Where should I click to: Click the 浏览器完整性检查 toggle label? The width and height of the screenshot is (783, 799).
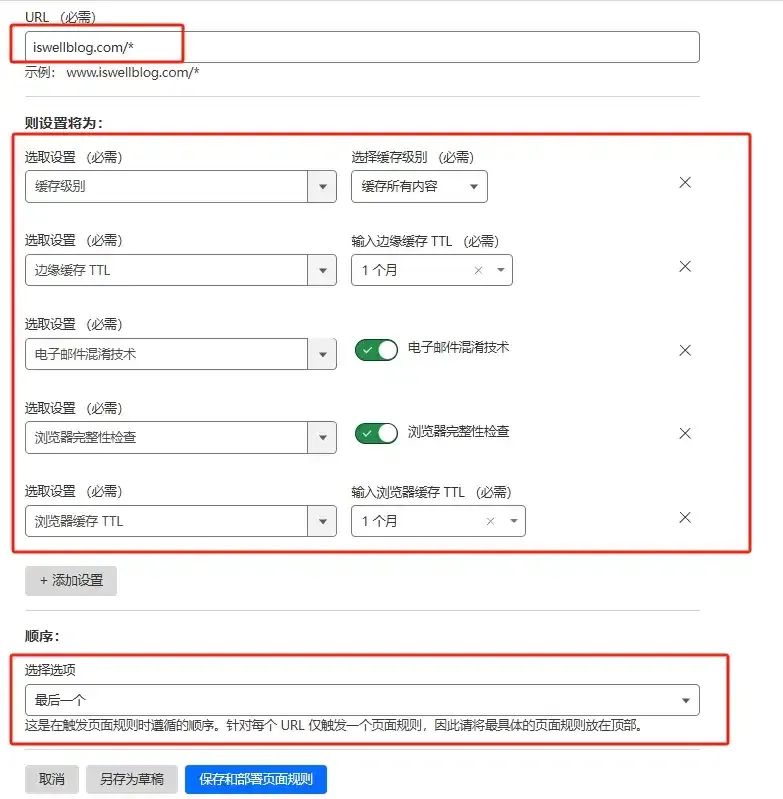[x=458, y=432]
